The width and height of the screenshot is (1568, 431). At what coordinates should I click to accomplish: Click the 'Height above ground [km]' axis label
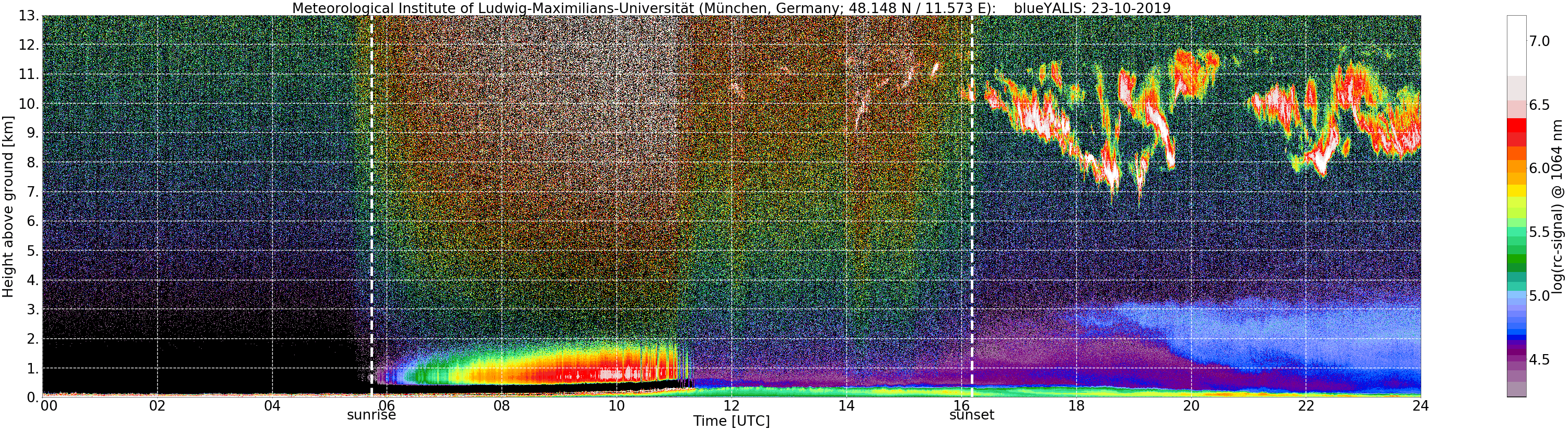click(x=8, y=207)
